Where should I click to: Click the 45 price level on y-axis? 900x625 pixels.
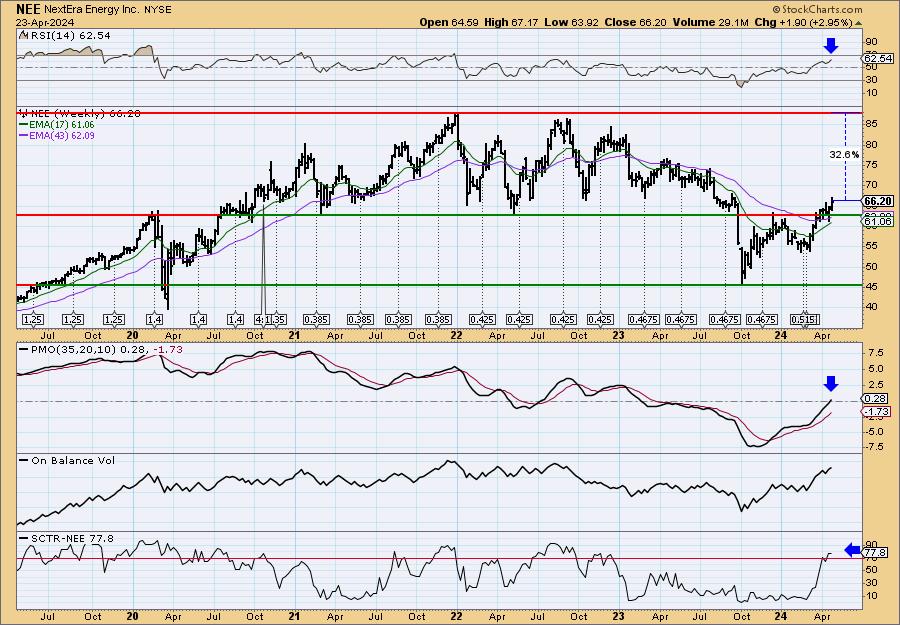(x=871, y=286)
